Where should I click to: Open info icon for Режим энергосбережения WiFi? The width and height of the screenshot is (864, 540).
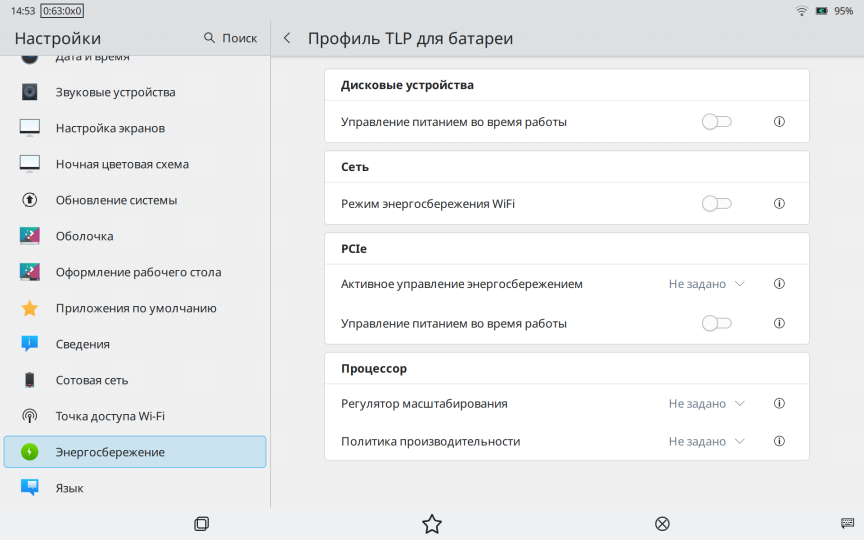779,203
